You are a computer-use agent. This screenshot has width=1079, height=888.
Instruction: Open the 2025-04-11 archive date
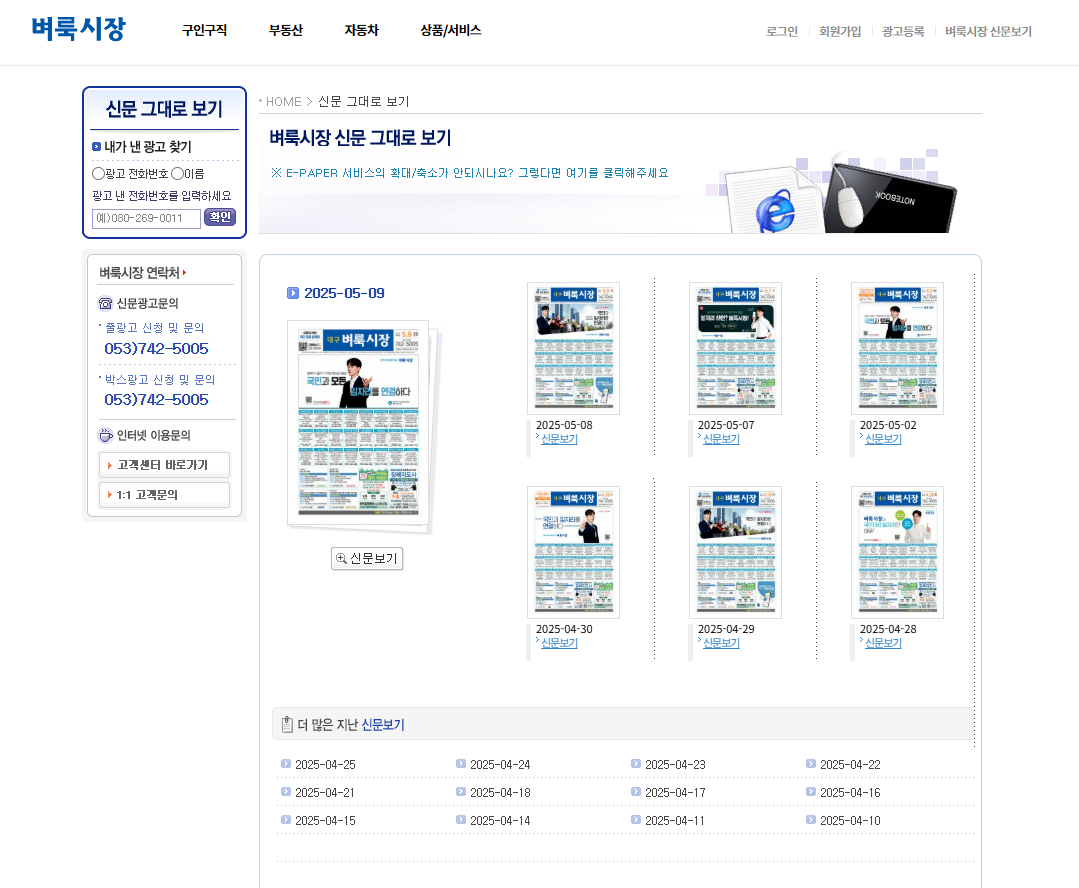[x=675, y=821]
